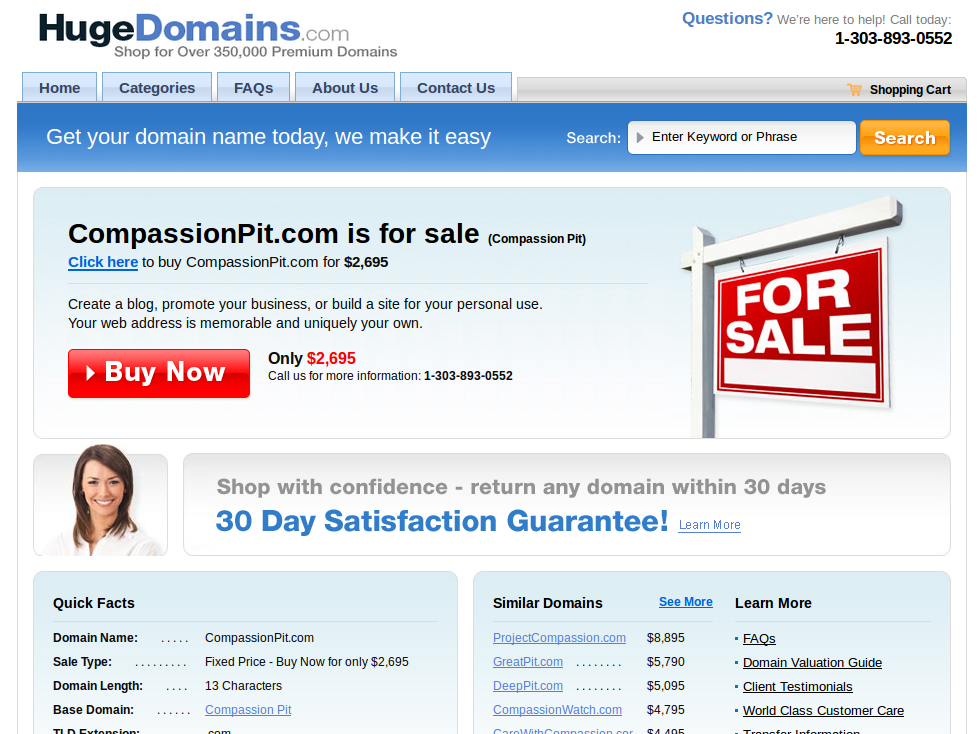
Task: Open GreatPit.com domain link
Action: 528,661
